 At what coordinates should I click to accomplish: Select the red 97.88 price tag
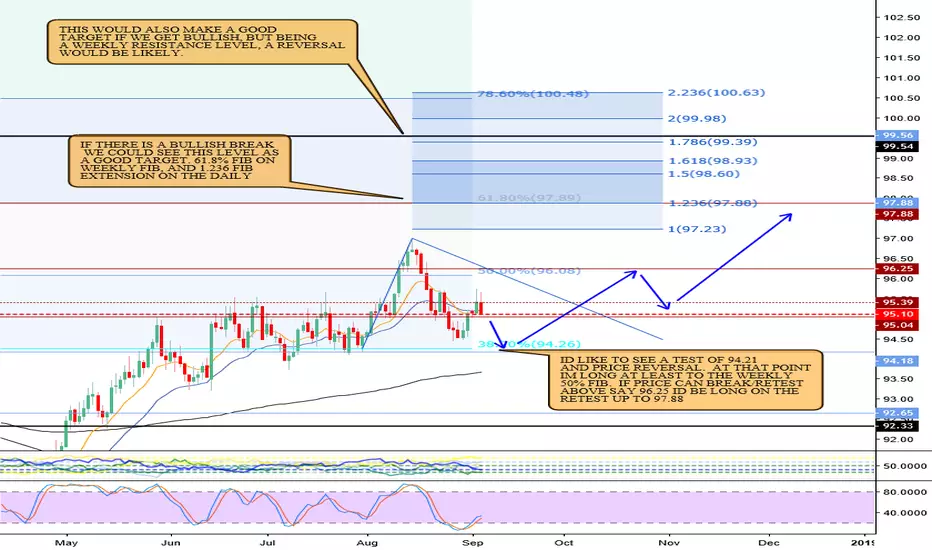click(x=897, y=214)
